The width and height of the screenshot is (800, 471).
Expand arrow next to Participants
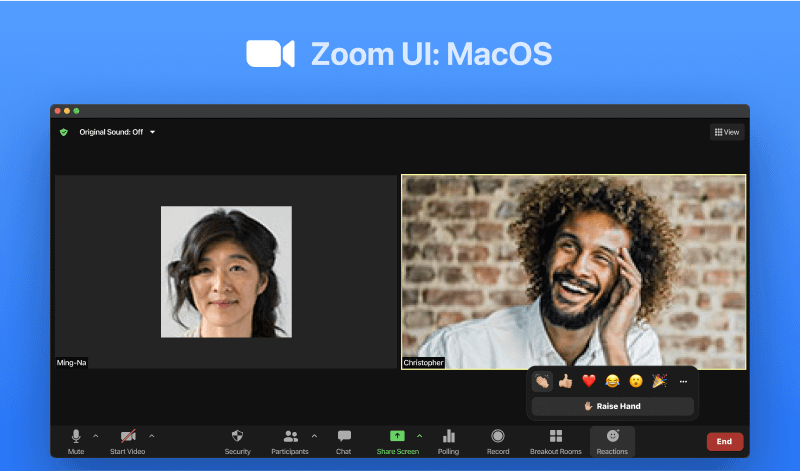314,436
